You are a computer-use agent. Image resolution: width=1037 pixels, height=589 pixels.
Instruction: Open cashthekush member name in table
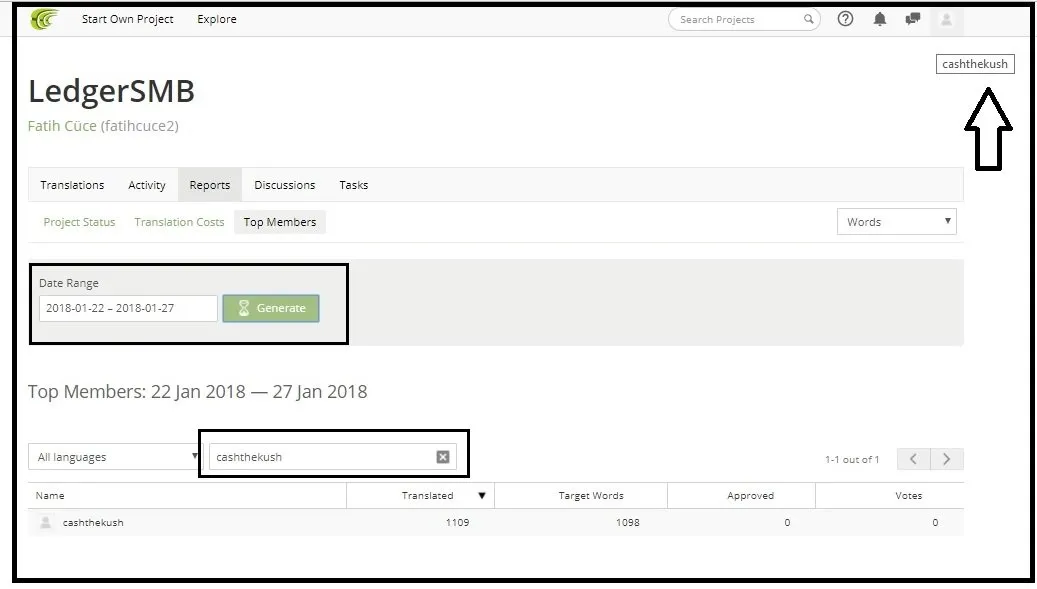pos(93,522)
